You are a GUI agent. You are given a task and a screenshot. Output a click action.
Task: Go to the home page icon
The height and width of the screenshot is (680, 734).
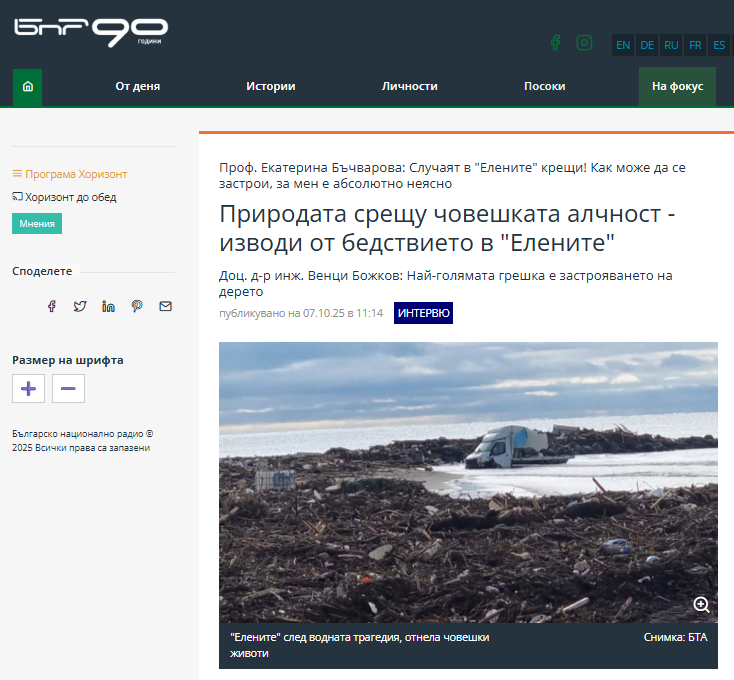click(x=27, y=87)
